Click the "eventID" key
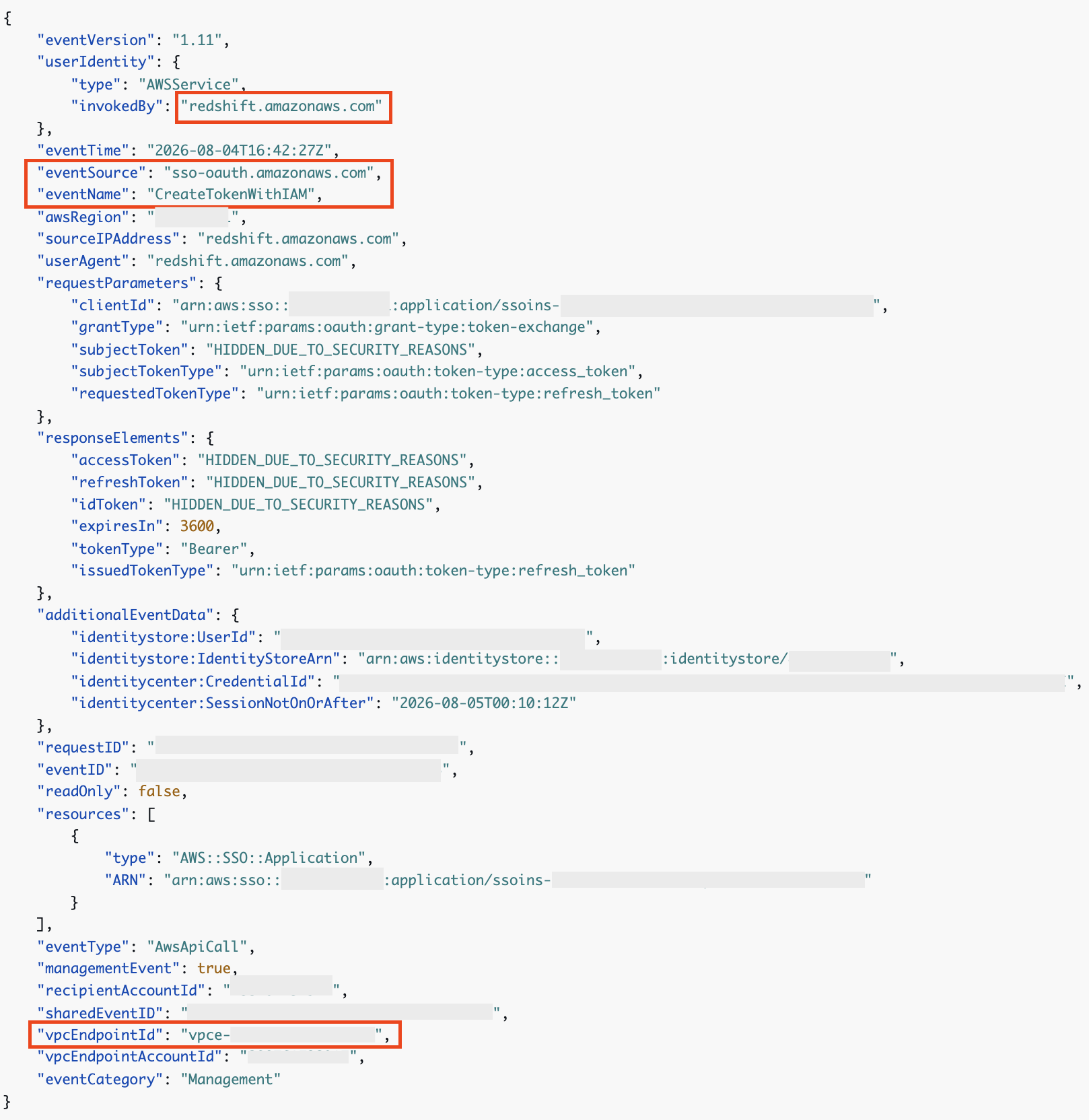This screenshot has height=1120, width=1089. (x=75, y=770)
